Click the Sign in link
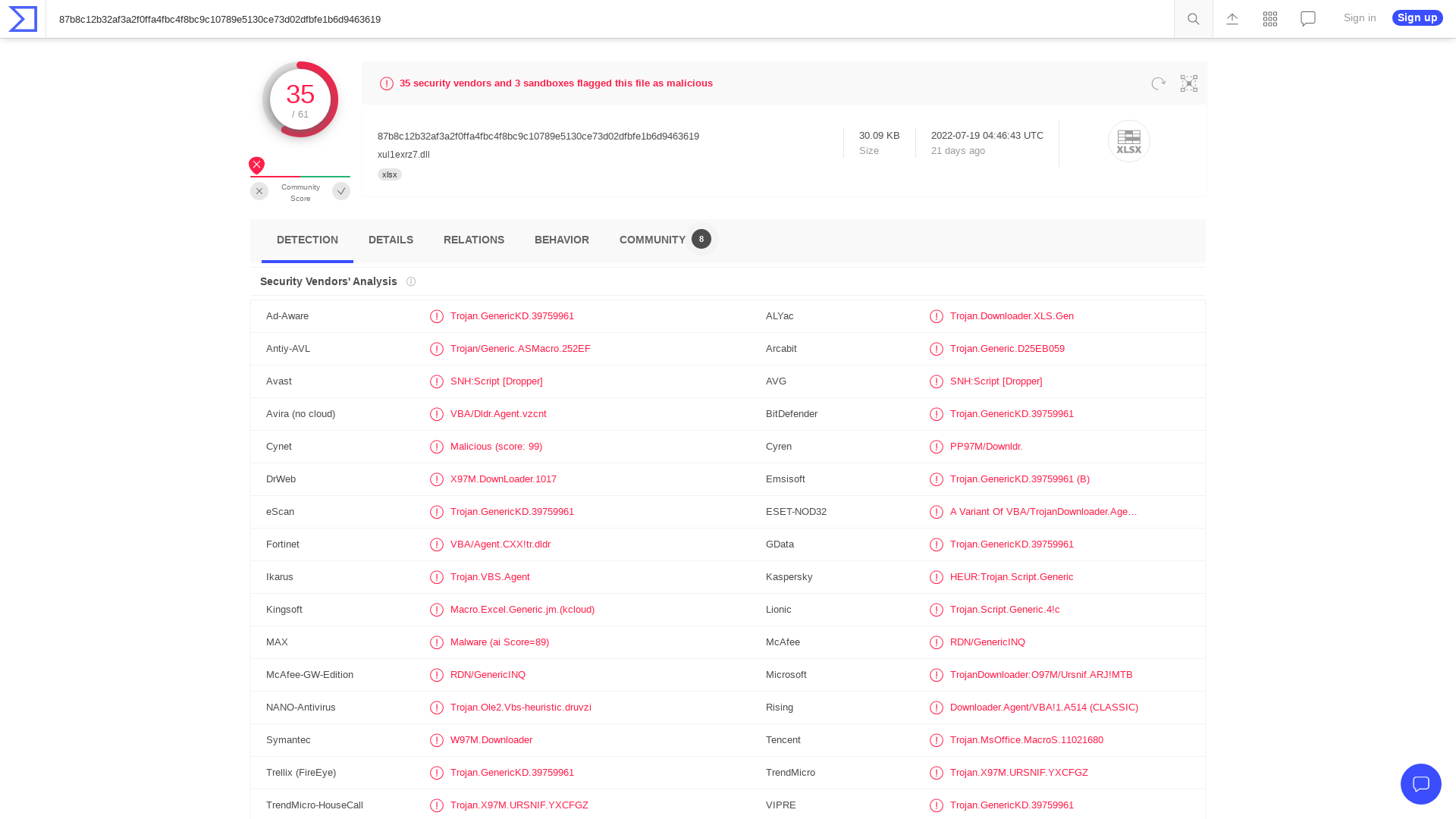 [x=1359, y=18]
